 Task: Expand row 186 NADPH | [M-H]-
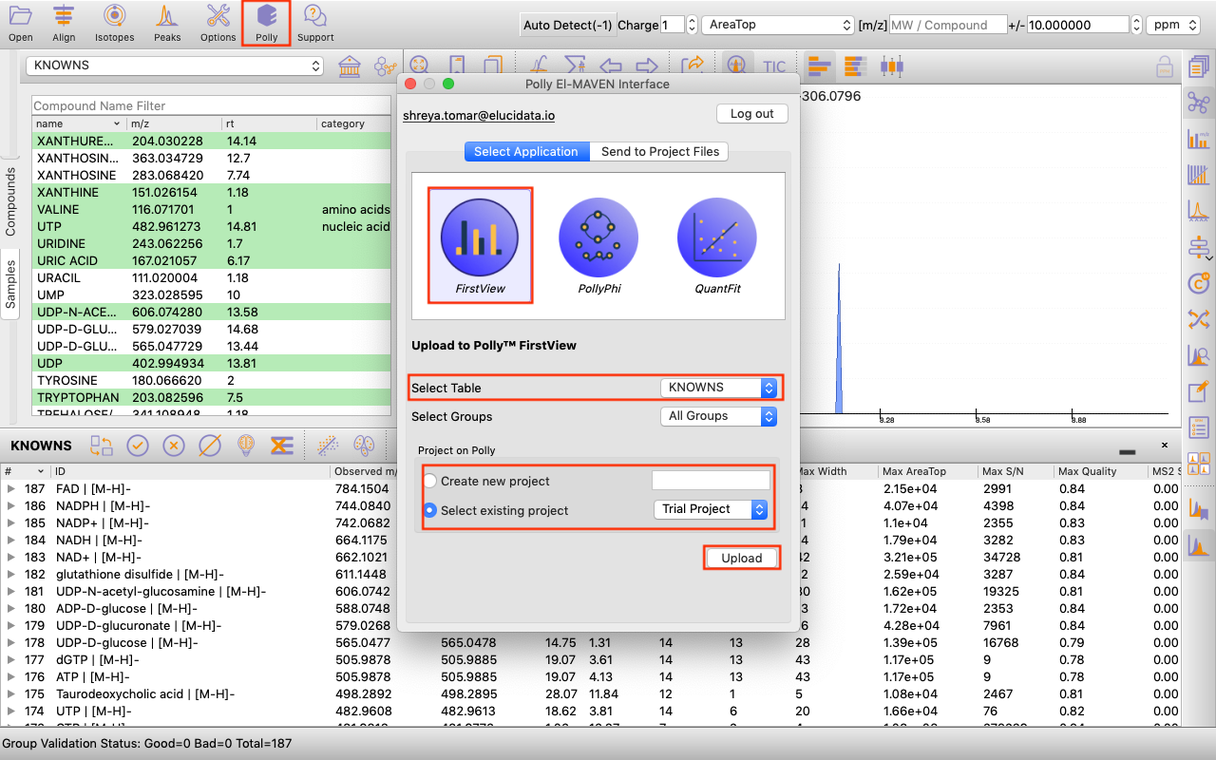(x=12, y=506)
